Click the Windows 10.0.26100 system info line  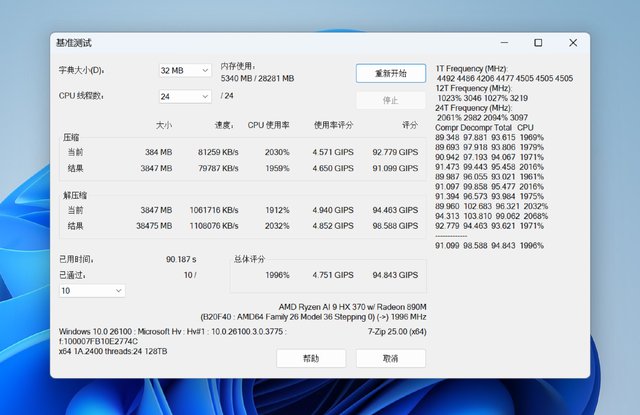coord(173,331)
